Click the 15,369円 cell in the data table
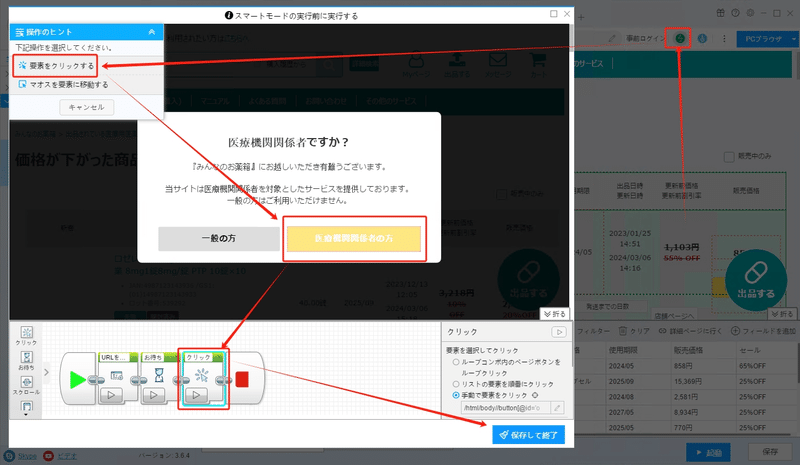 click(687, 381)
